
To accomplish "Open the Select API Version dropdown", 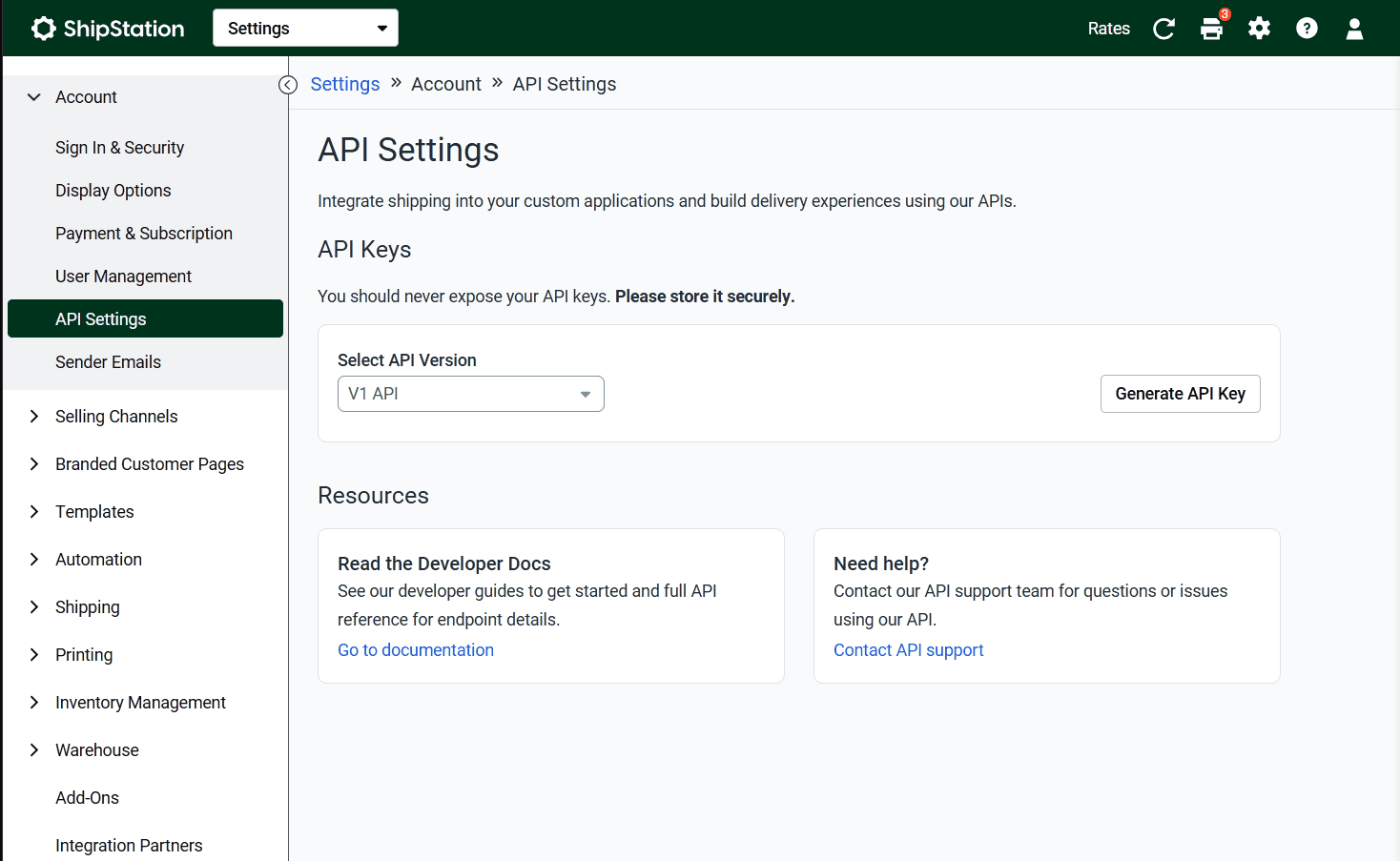I will pos(471,394).
